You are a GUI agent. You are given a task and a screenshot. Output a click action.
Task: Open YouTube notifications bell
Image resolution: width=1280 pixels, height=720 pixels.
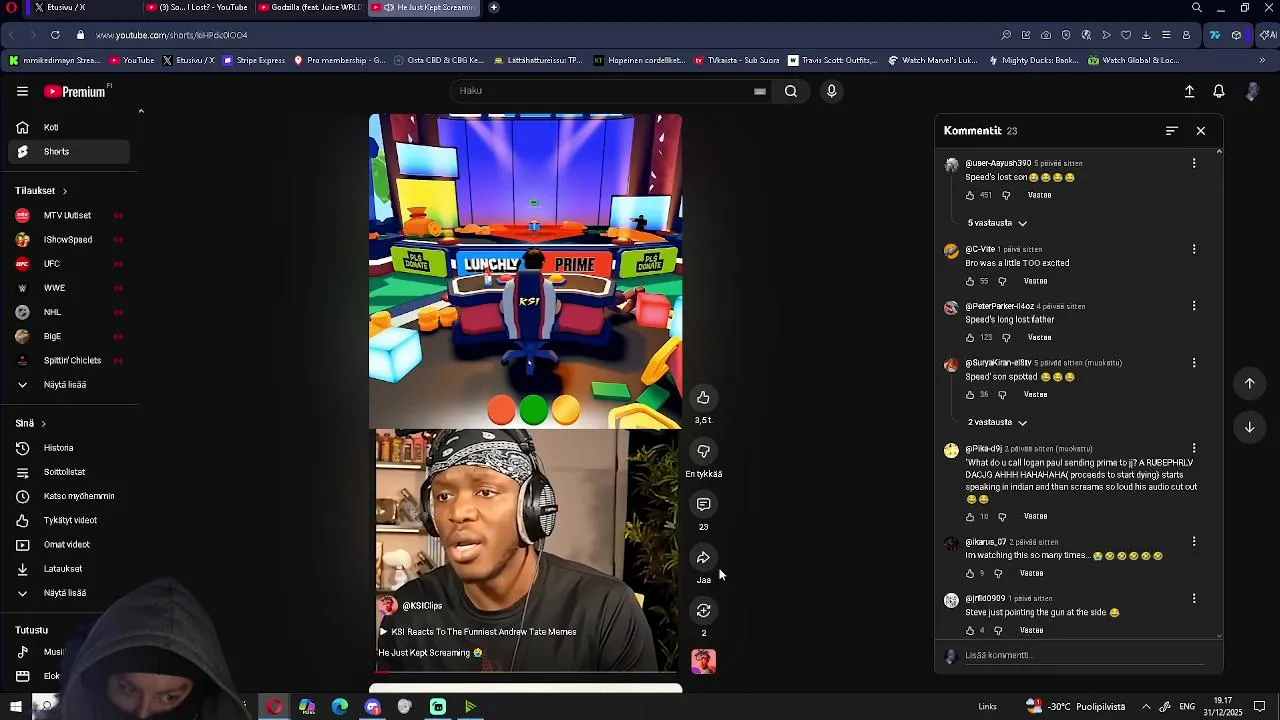coord(1219,91)
